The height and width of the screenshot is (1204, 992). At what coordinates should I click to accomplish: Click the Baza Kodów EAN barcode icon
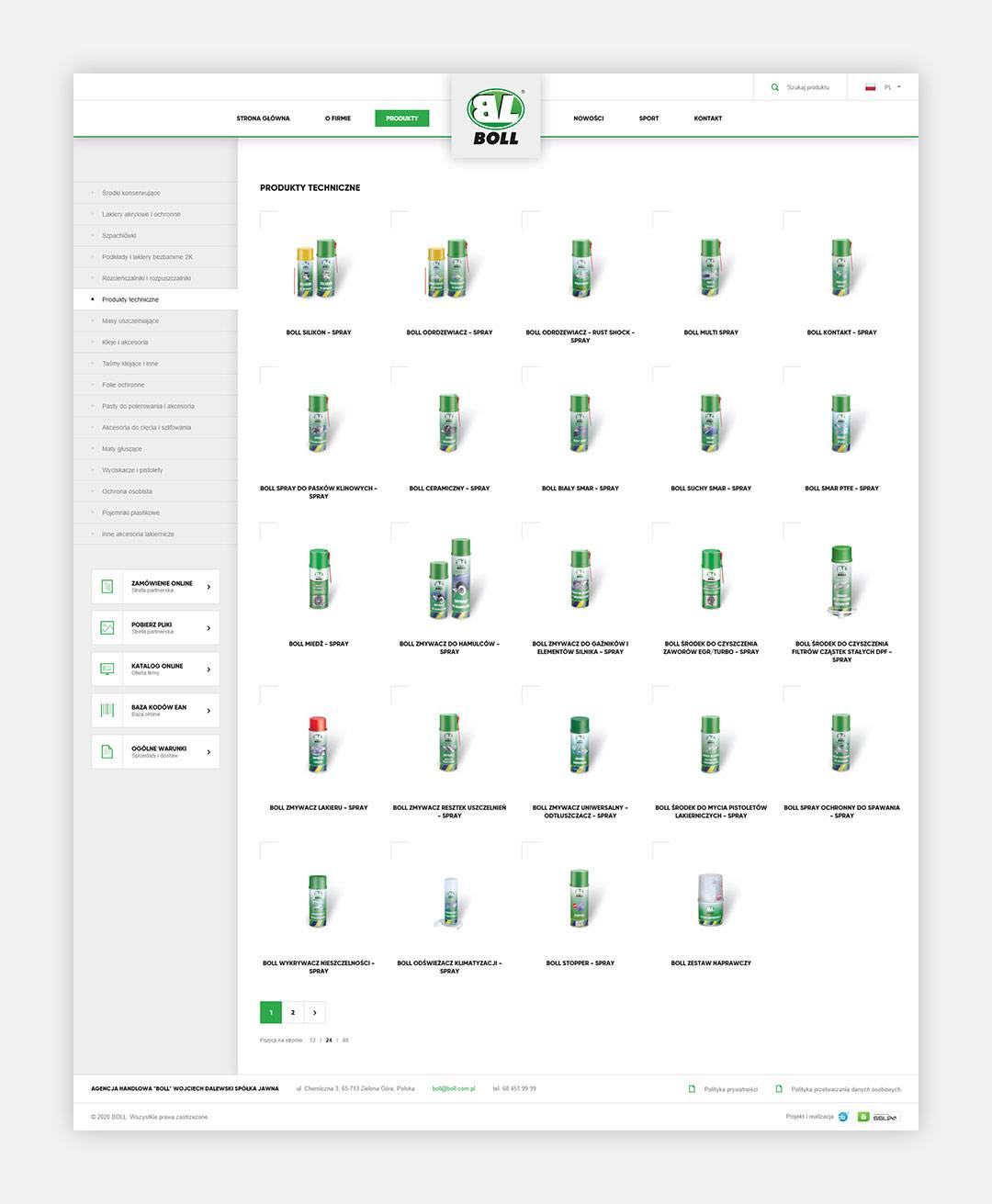tap(106, 709)
